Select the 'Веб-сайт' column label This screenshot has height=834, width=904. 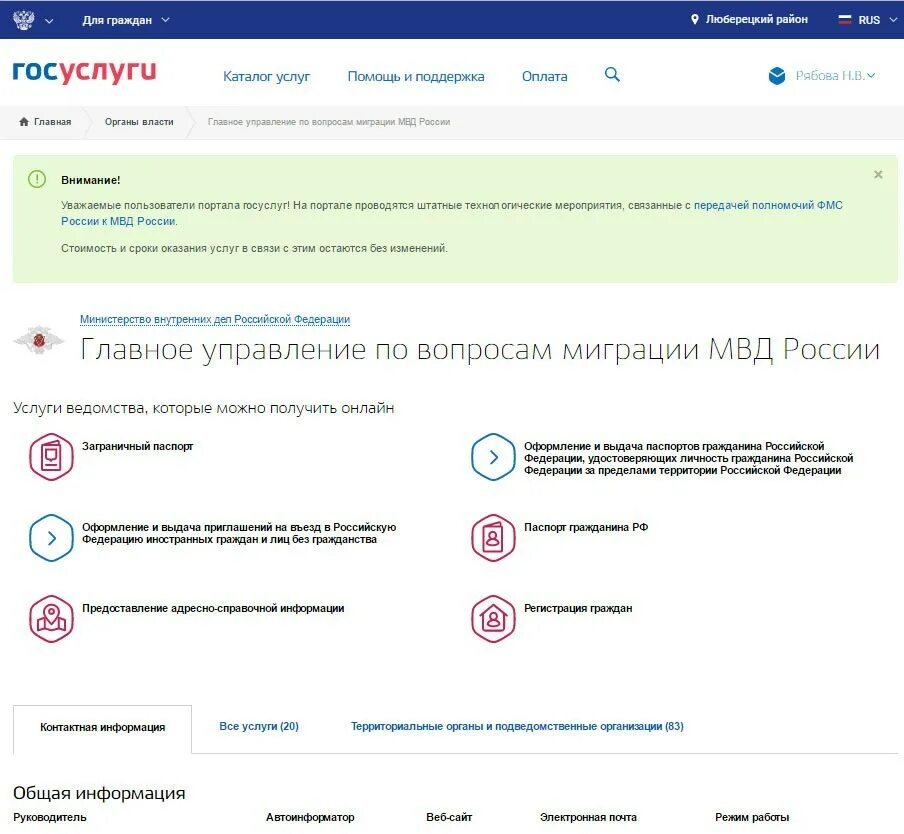[449, 817]
